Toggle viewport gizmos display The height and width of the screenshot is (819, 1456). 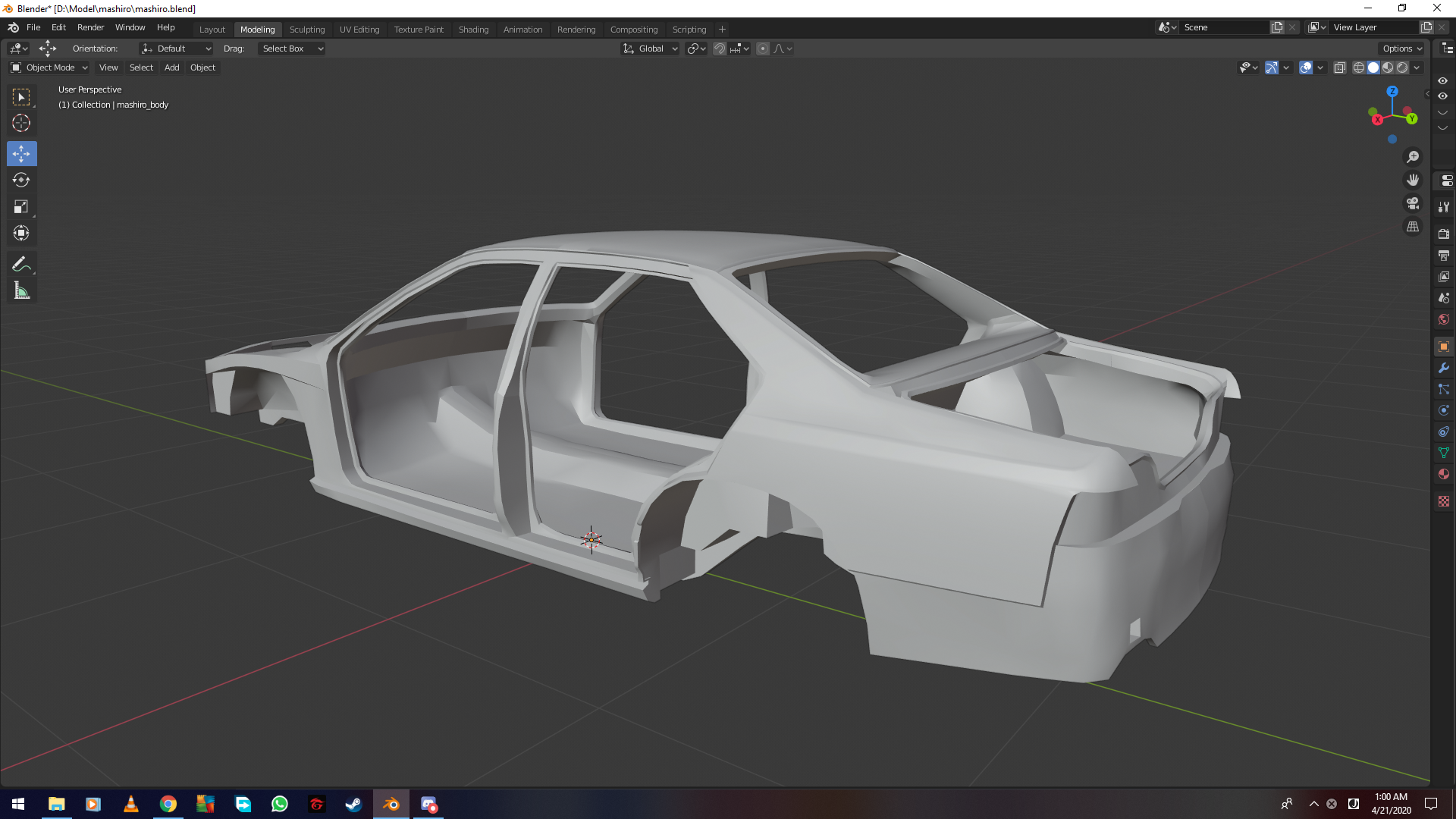(1272, 67)
